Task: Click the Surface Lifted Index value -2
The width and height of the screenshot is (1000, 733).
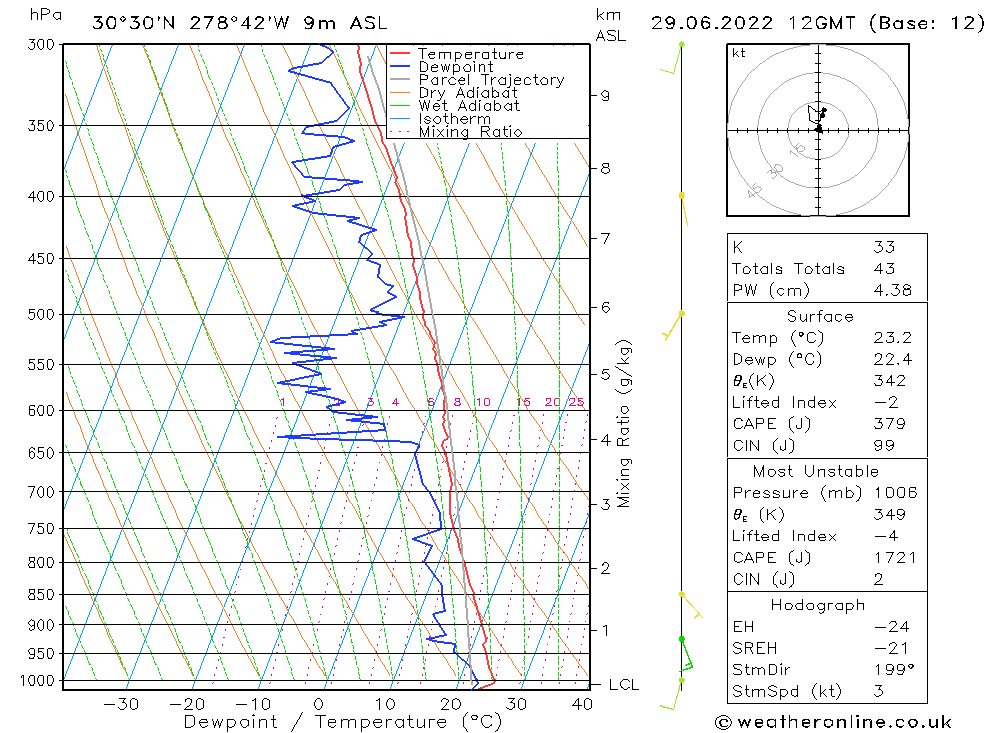Action: pos(886,403)
